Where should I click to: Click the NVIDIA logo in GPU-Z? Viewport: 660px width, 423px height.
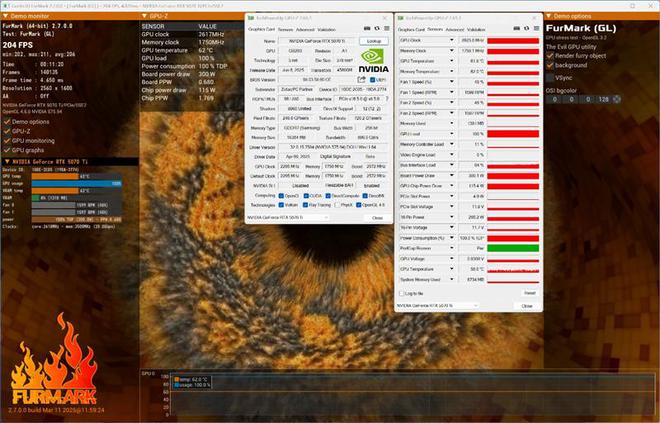coord(373,61)
